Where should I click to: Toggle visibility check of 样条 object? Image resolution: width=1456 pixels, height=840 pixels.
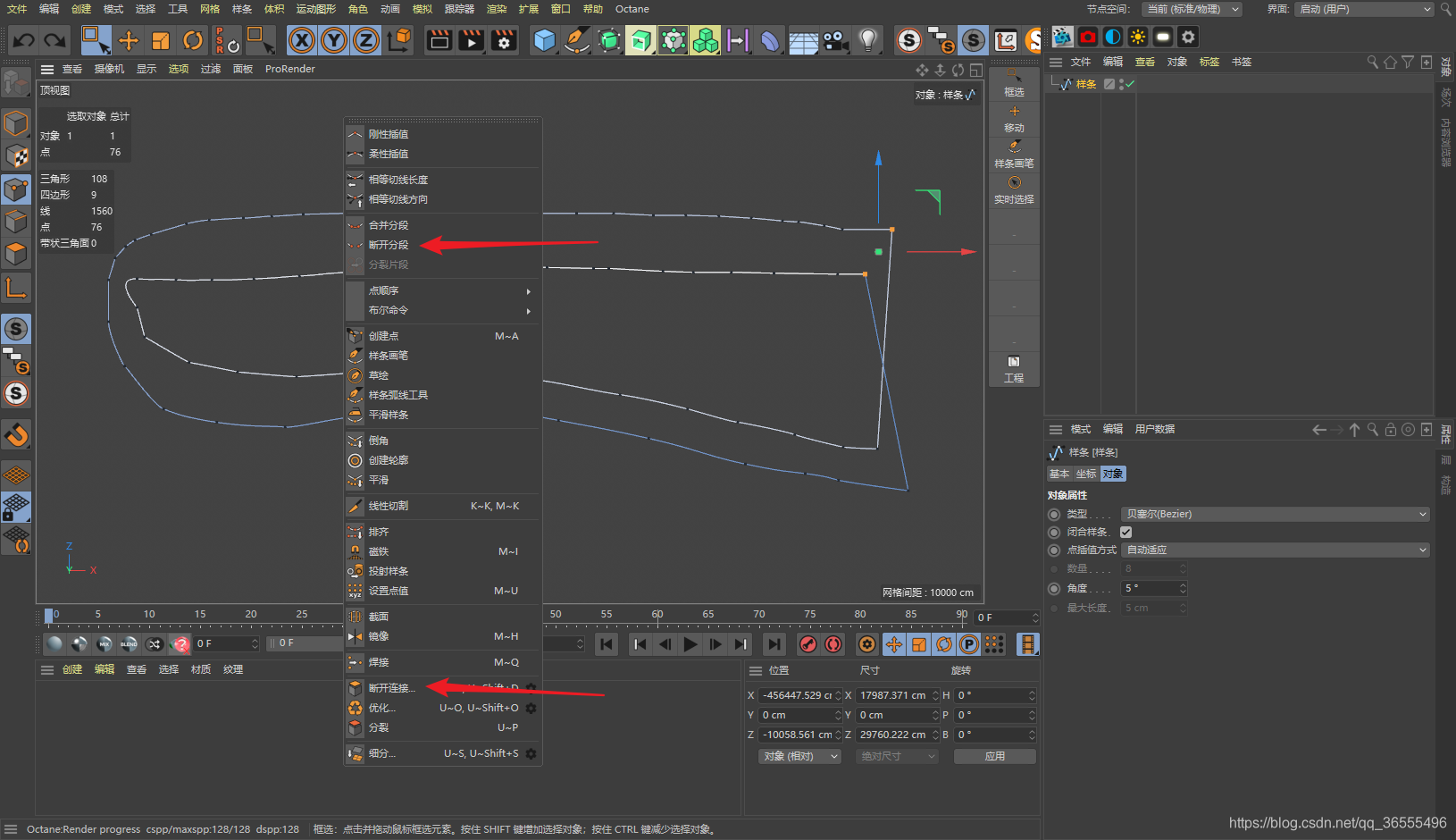click(1130, 84)
